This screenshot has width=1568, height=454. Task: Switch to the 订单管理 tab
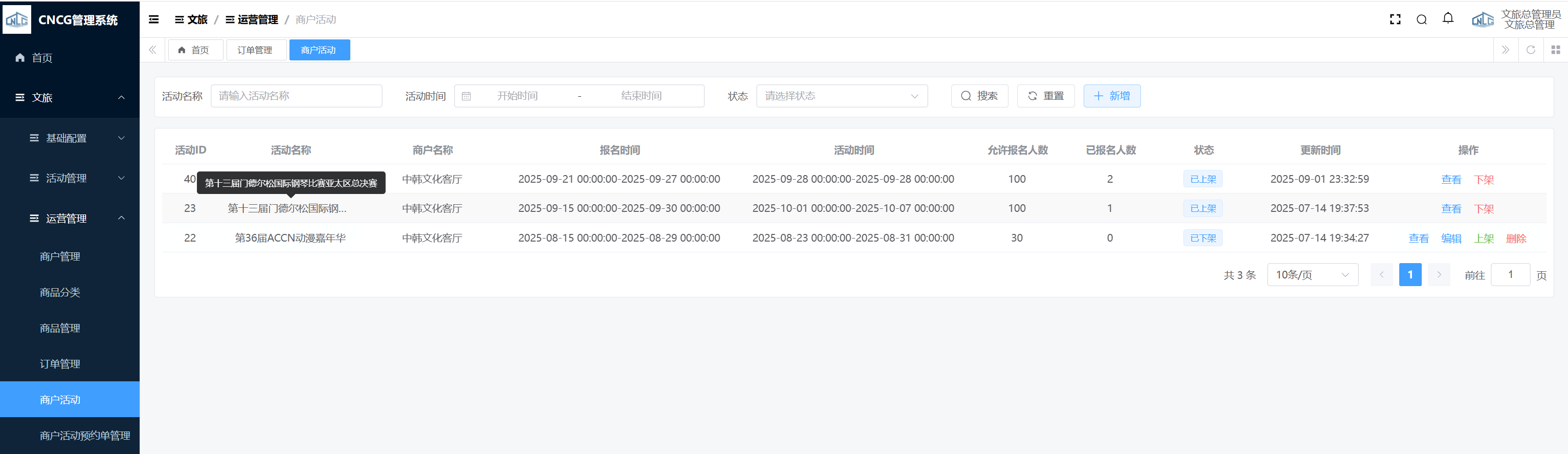point(255,50)
